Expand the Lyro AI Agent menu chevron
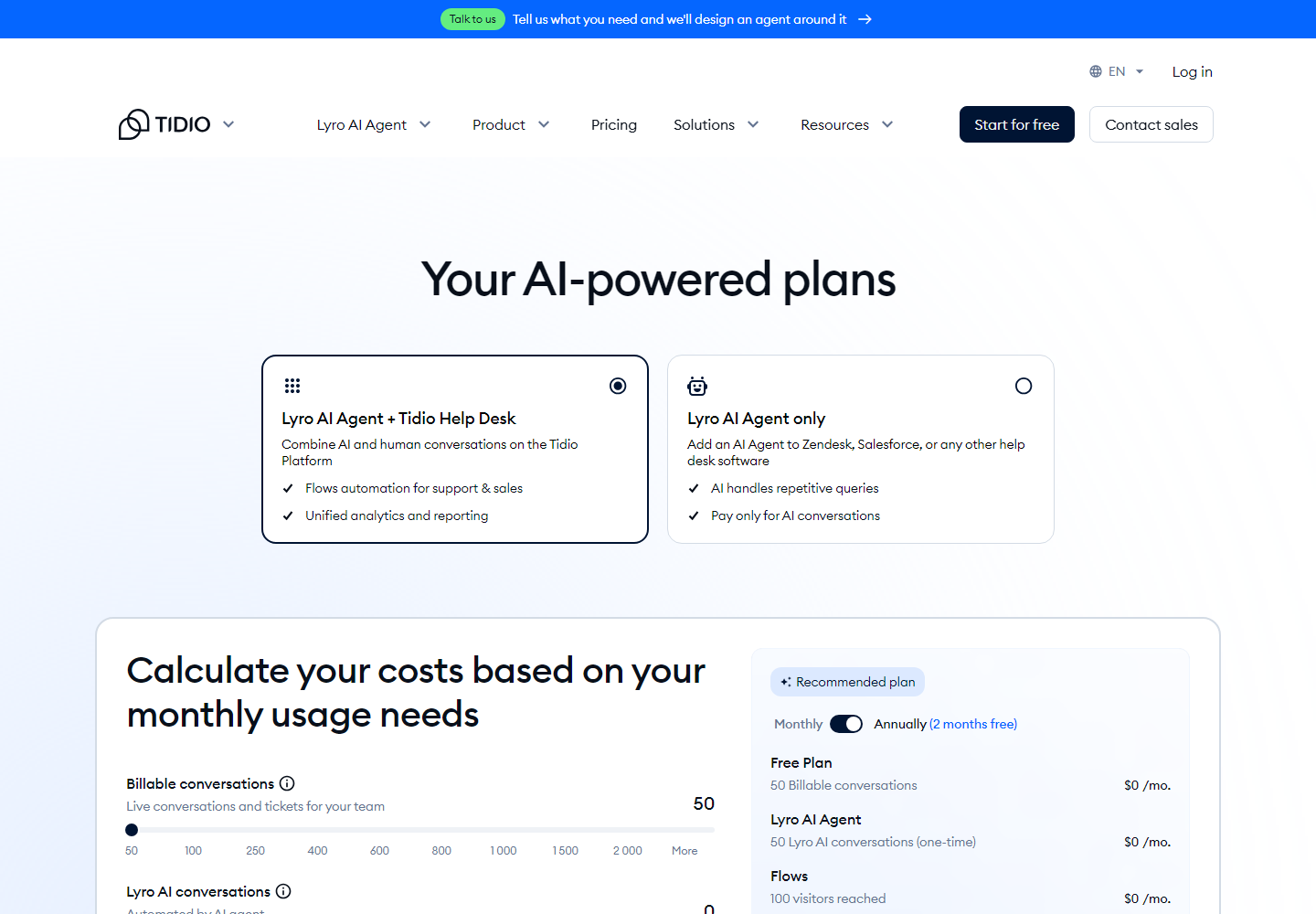 point(425,124)
